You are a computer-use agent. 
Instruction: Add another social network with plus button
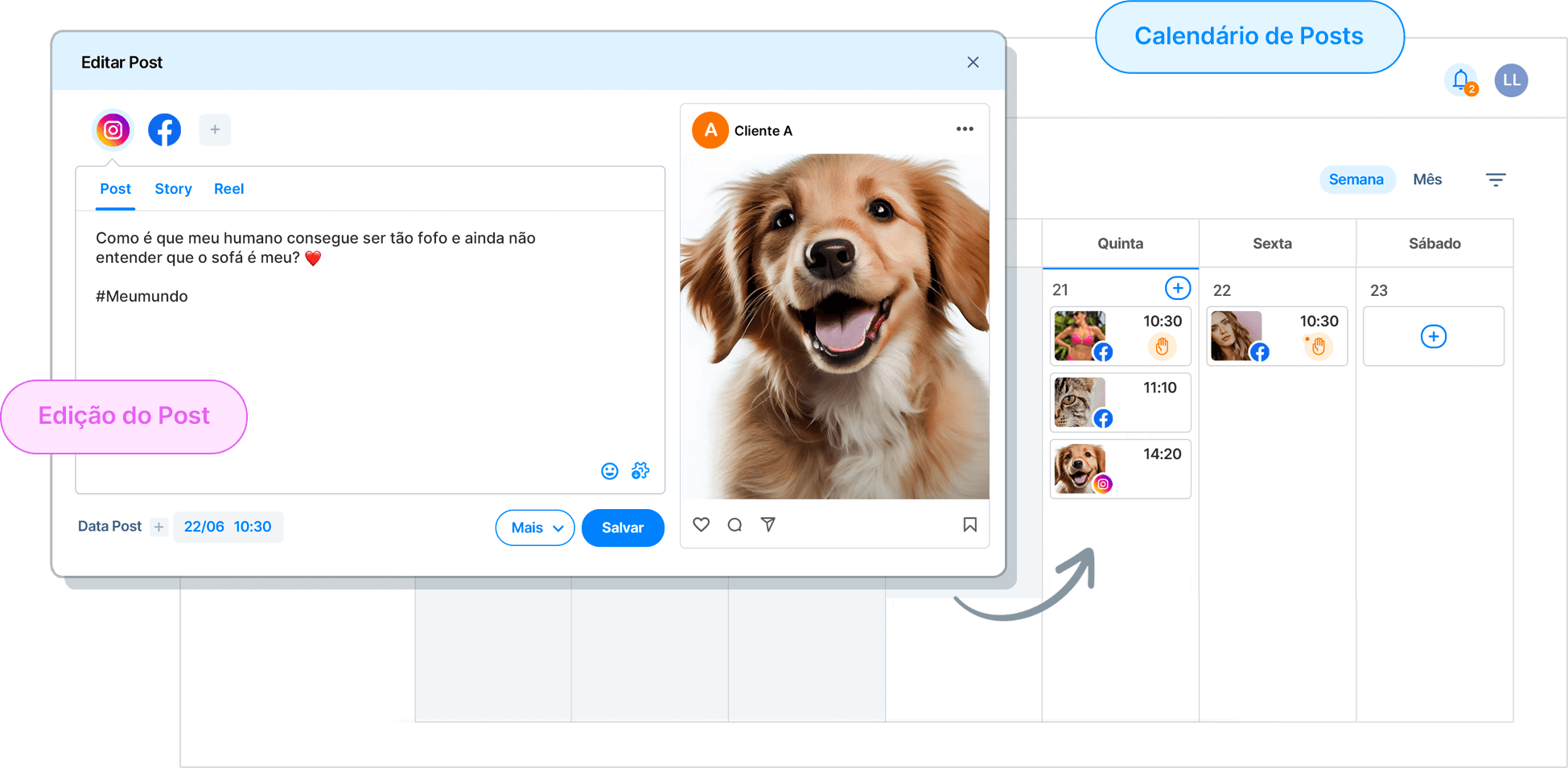point(215,130)
